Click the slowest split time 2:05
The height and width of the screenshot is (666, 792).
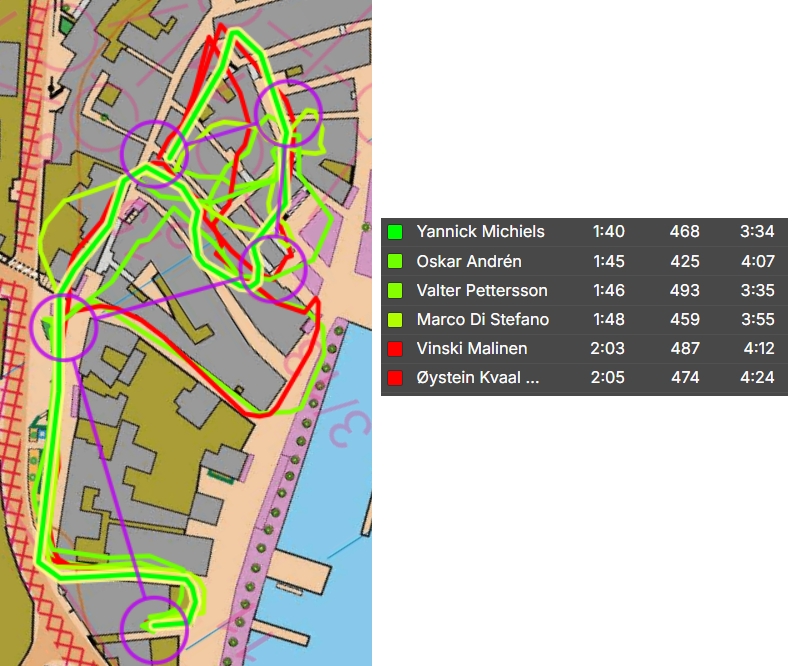tap(608, 378)
